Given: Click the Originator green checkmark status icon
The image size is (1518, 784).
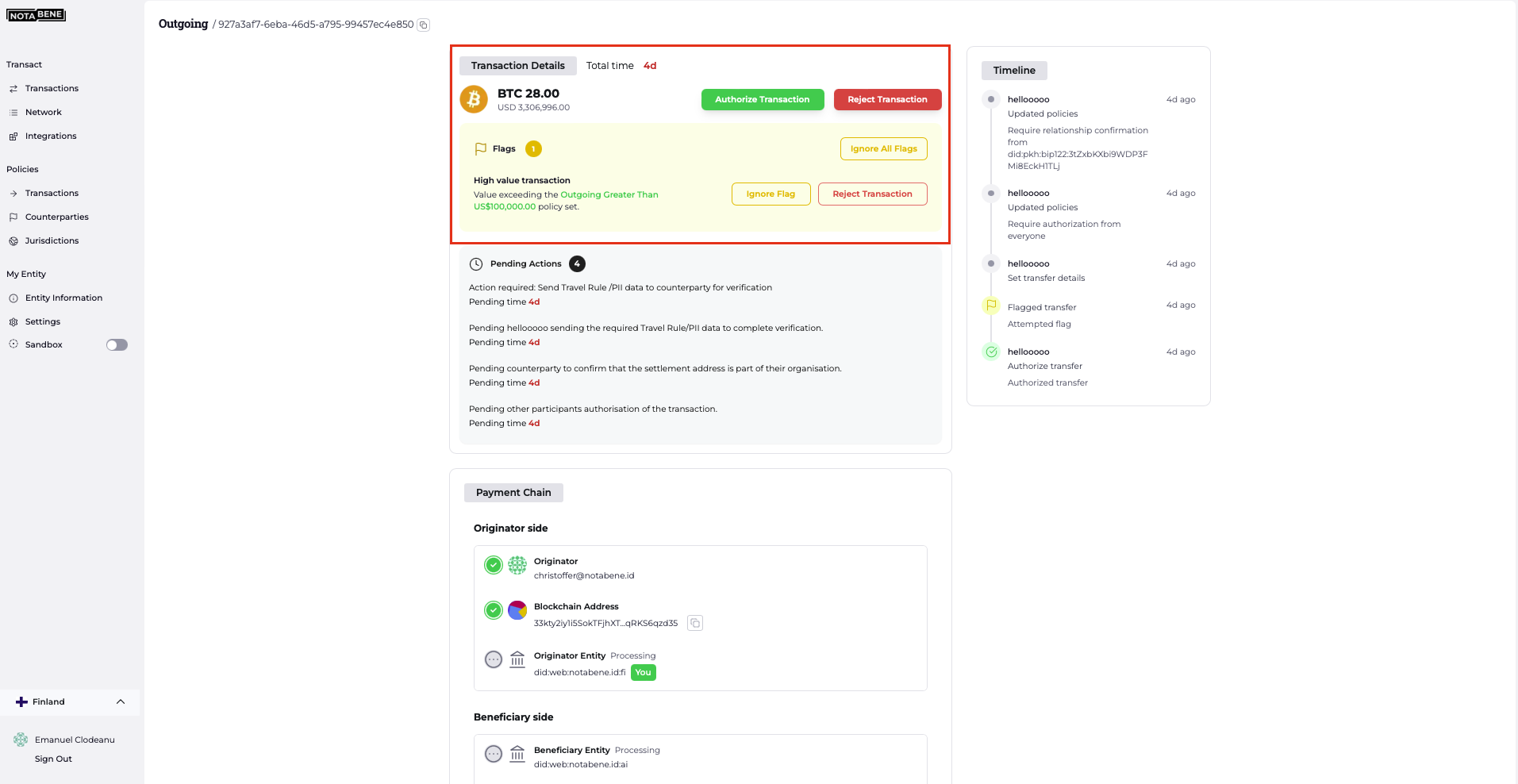Looking at the screenshot, I should click(x=494, y=565).
